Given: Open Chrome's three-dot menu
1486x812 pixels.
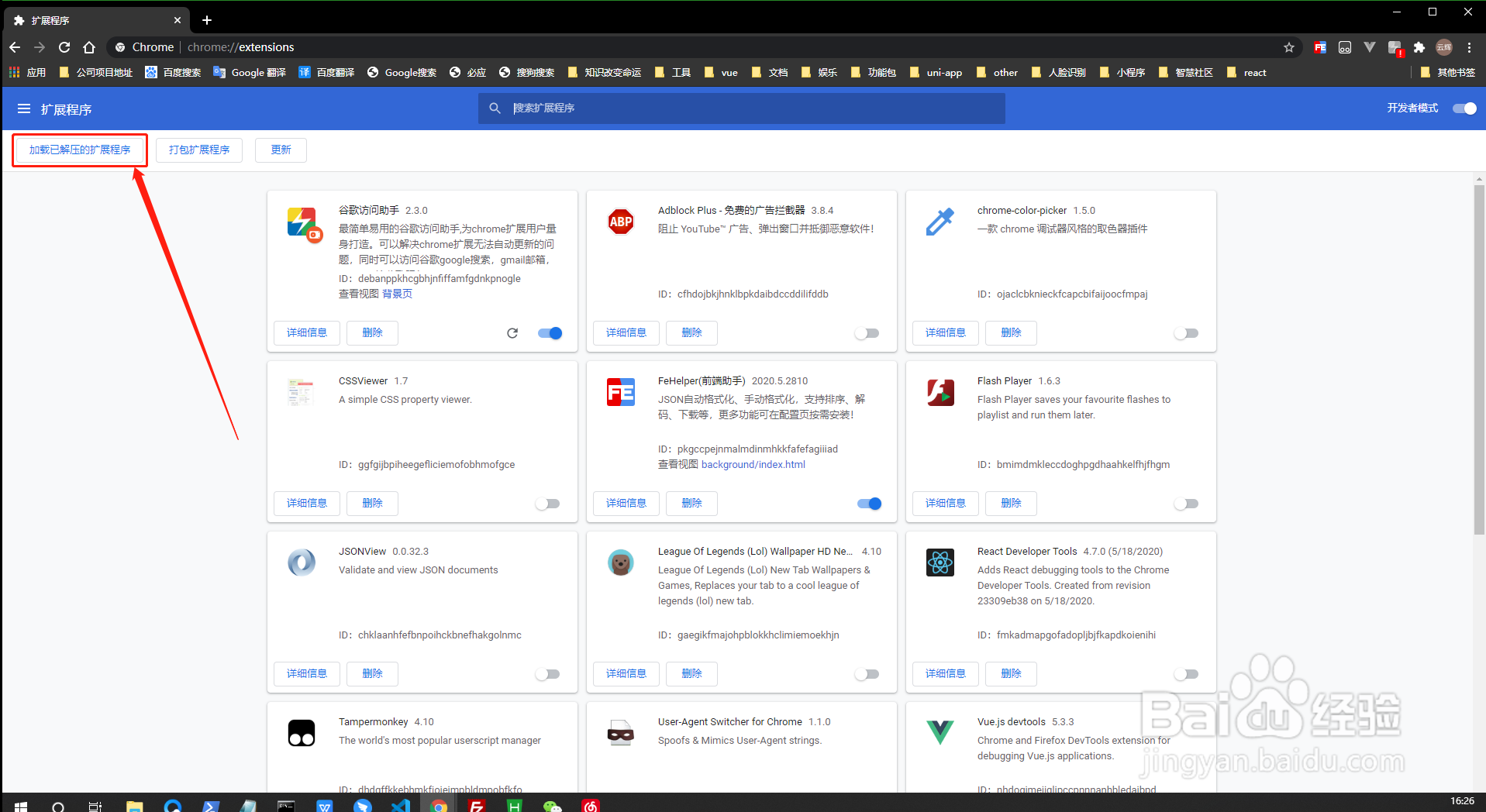Looking at the screenshot, I should pyautogui.click(x=1469, y=47).
